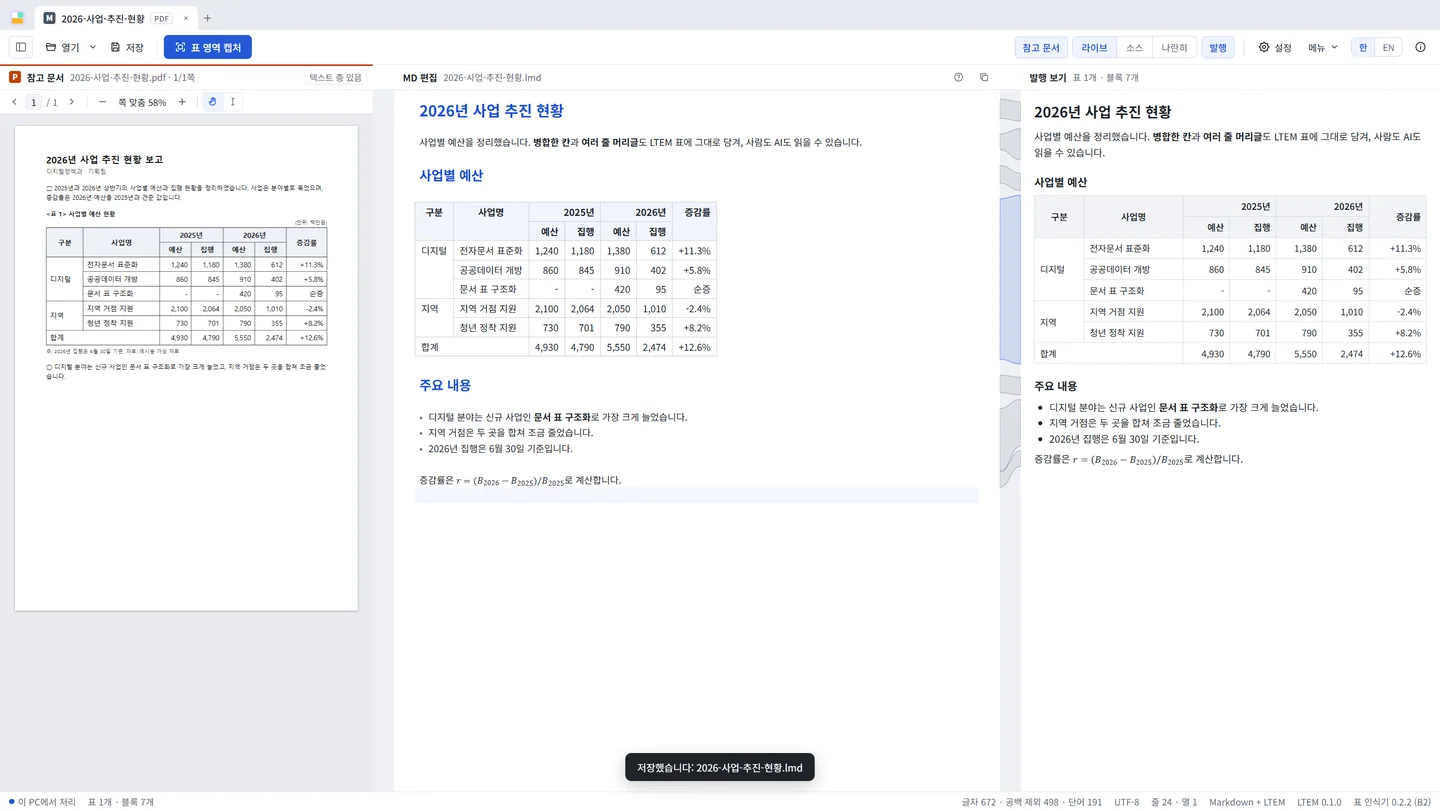This screenshot has height=811, width=1440.
Task: Toggle the 발행 panel
Action: [1218, 47]
